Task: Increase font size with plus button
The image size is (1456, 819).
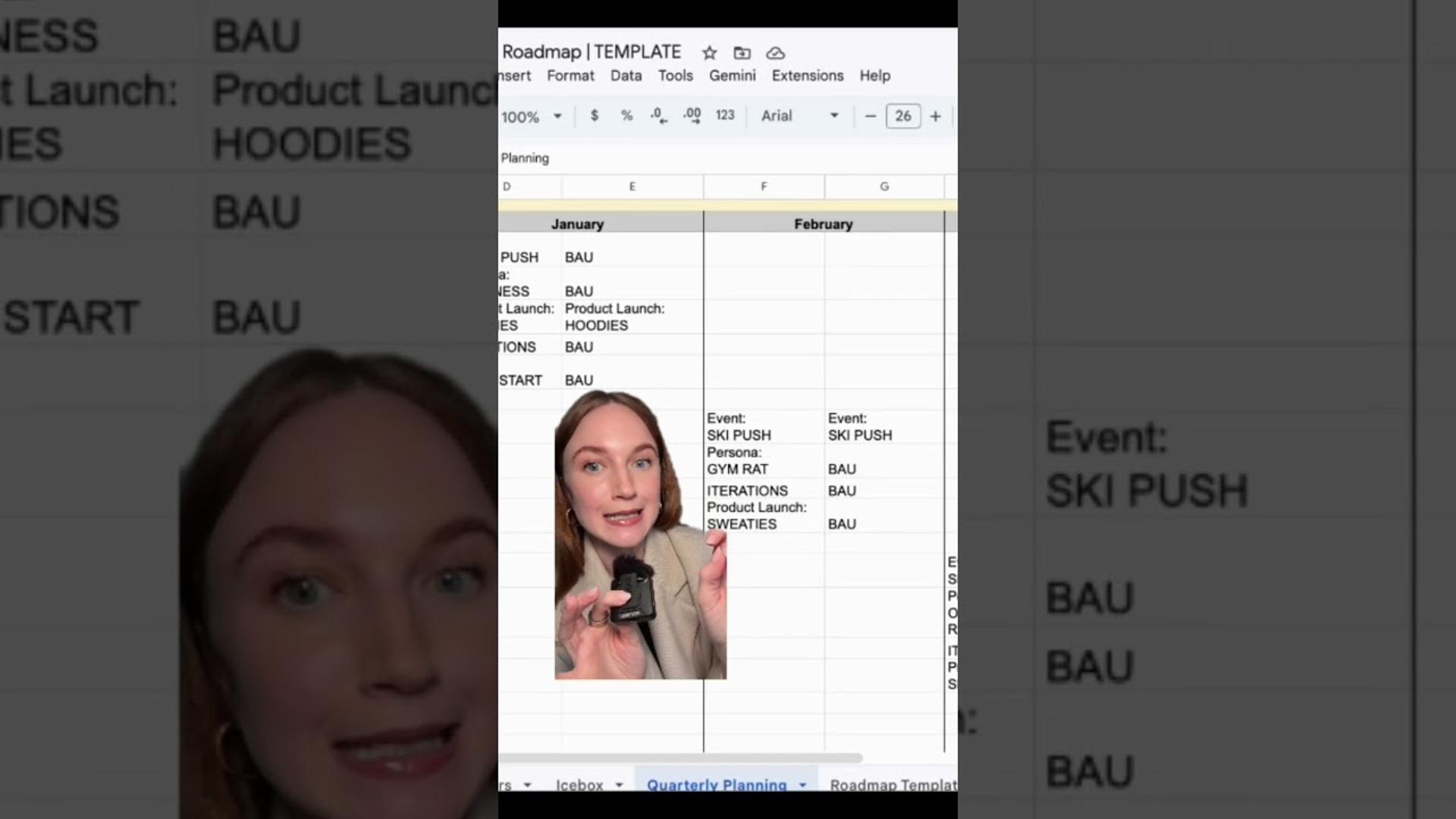Action: 935,116
